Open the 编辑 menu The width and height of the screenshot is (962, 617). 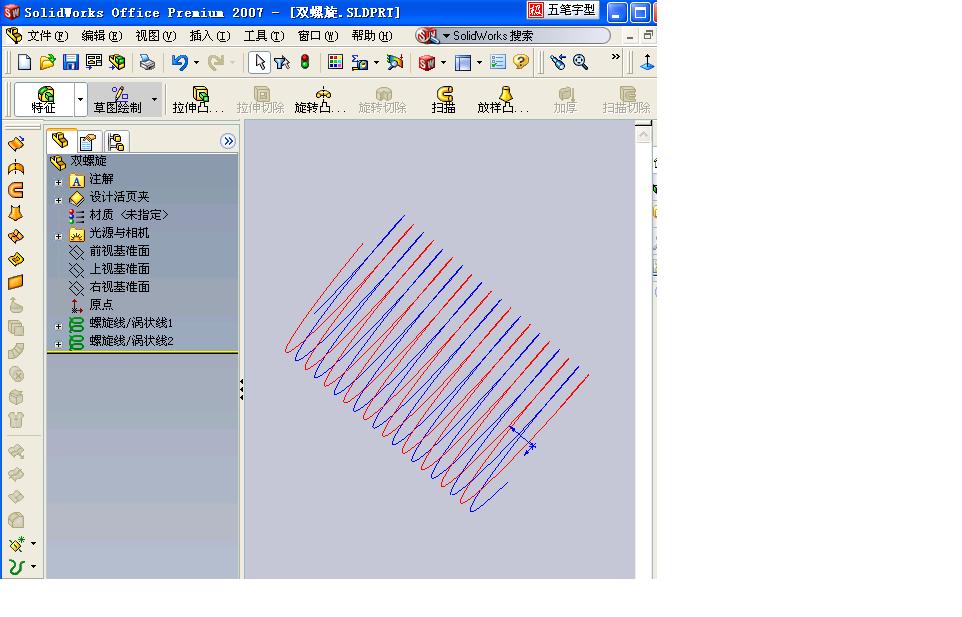pyautogui.click(x=102, y=36)
